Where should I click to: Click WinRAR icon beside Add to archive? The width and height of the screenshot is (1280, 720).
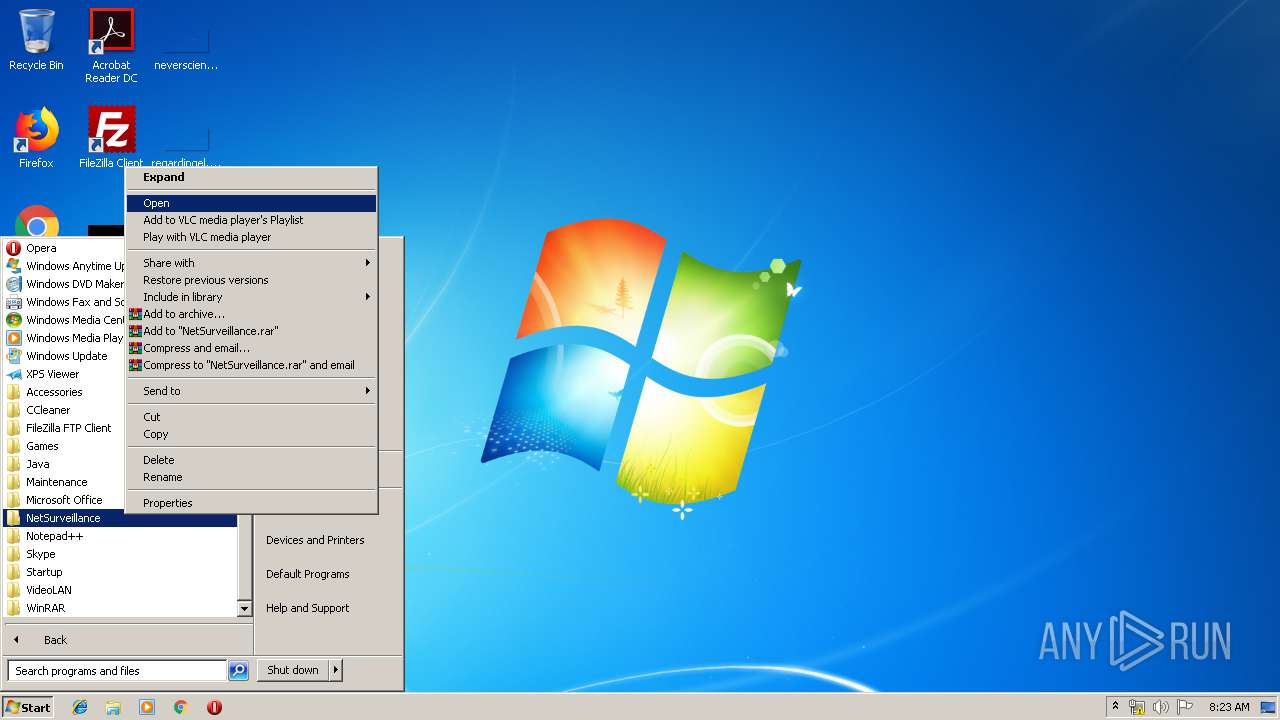[x=135, y=314]
